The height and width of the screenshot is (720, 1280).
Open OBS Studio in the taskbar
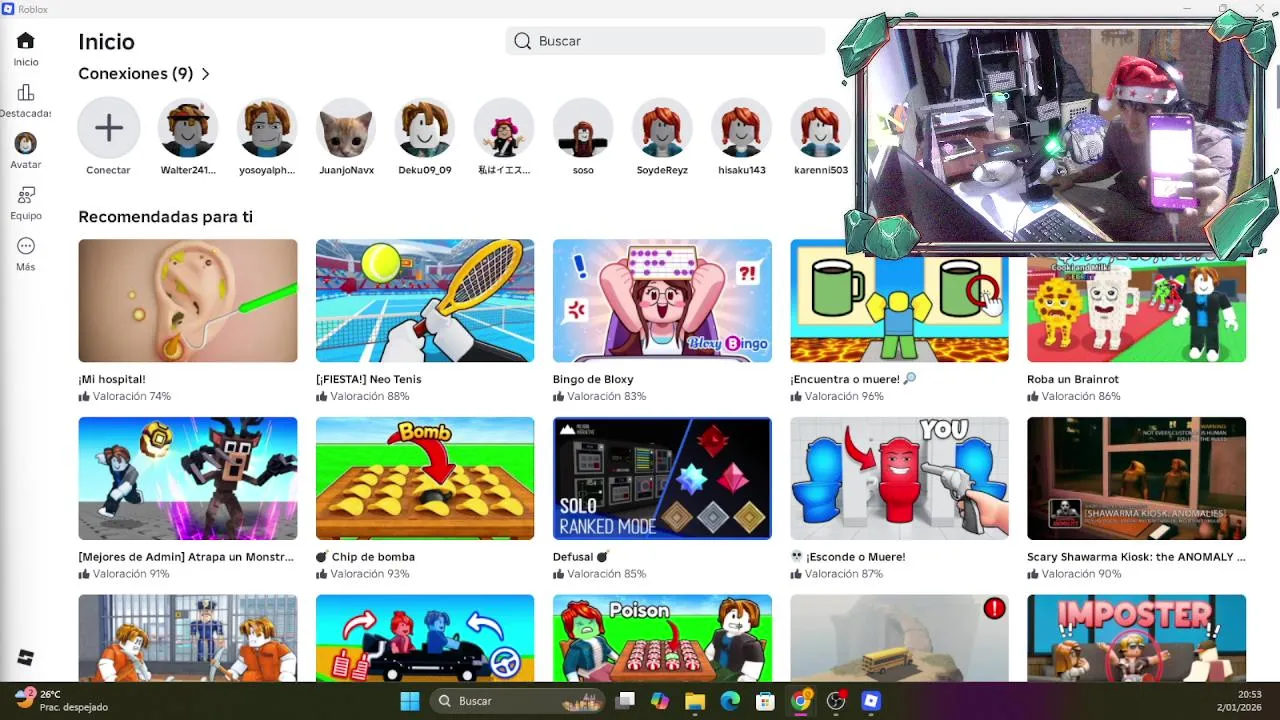pos(836,701)
